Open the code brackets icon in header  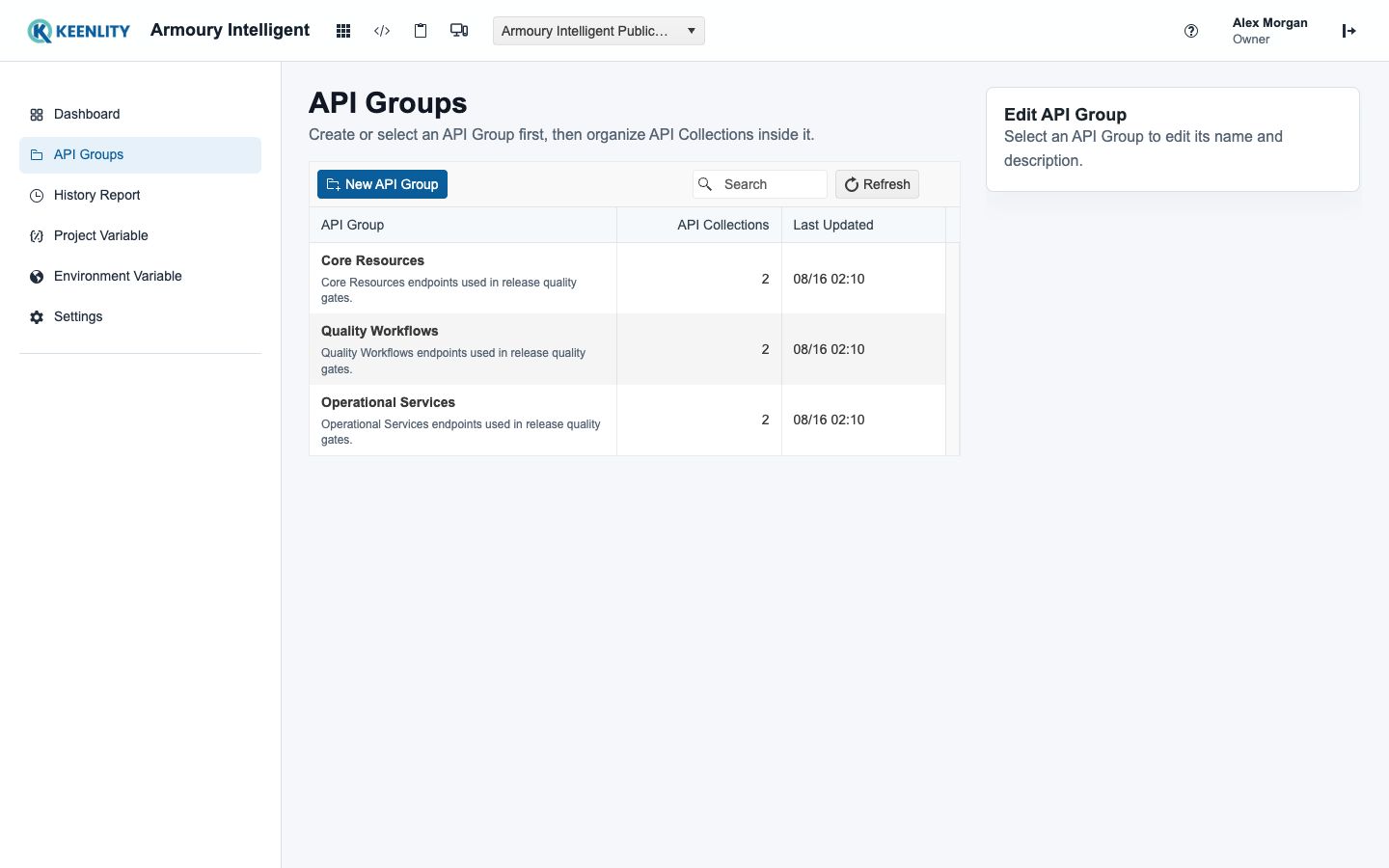[382, 31]
